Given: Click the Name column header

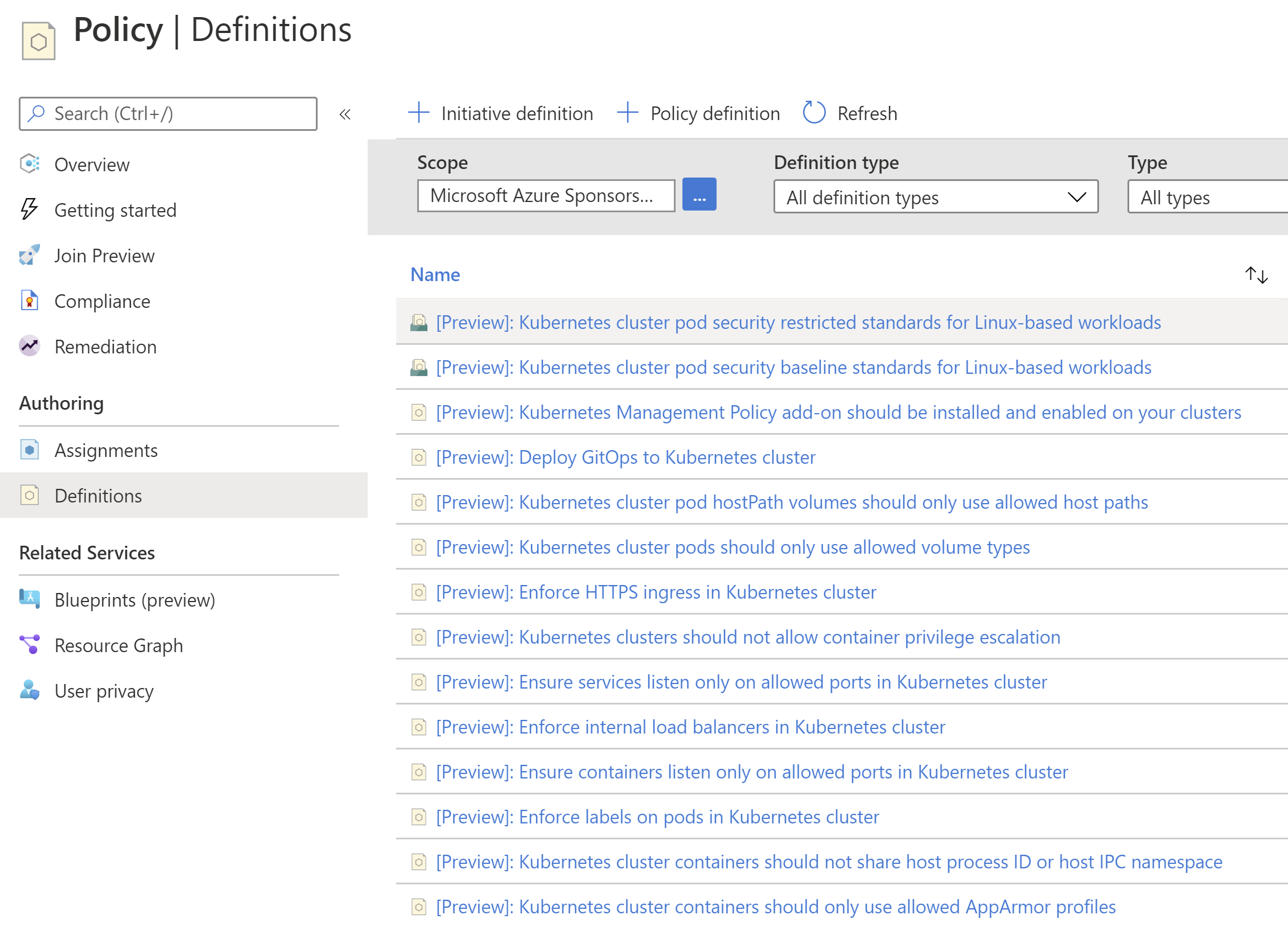Looking at the screenshot, I should (x=435, y=274).
